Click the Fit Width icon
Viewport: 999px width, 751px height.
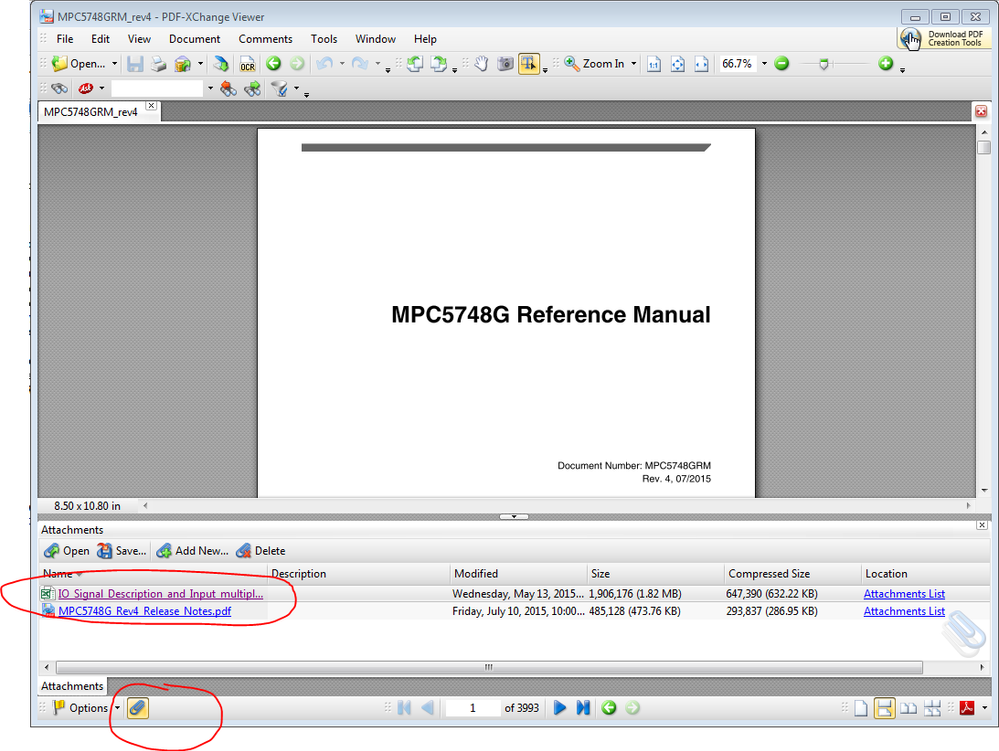click(x=701, y=64)
